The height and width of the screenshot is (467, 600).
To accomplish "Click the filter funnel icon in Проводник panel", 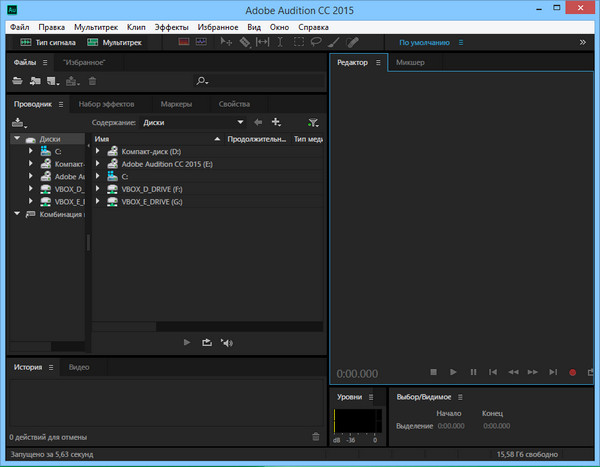I will (313, 122).
